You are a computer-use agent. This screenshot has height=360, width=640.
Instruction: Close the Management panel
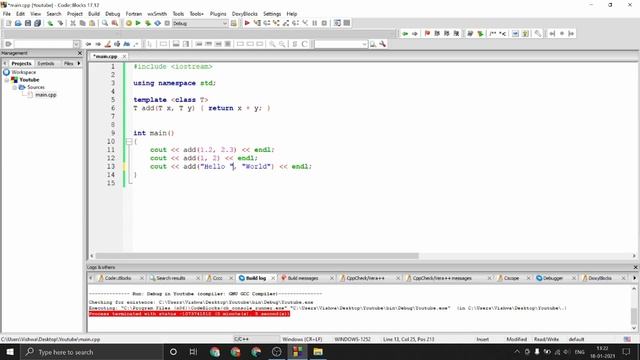[x=80, y=53]
